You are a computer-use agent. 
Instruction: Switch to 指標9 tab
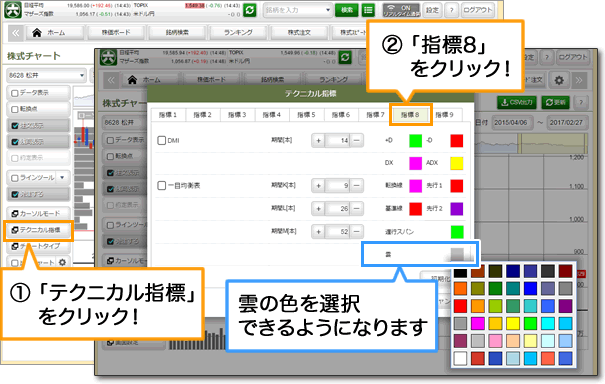444,115
